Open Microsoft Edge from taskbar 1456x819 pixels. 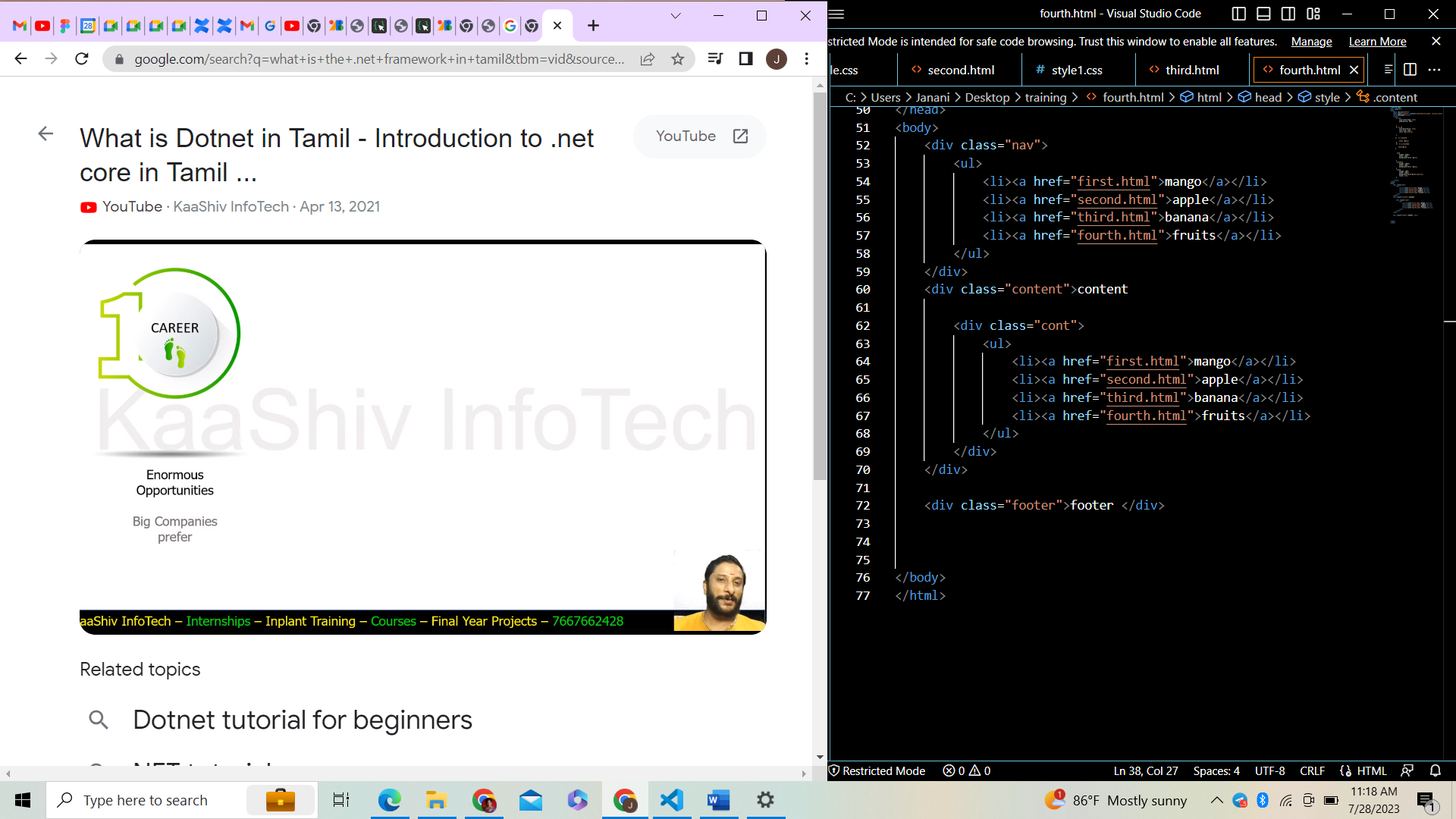click(389, 800)
